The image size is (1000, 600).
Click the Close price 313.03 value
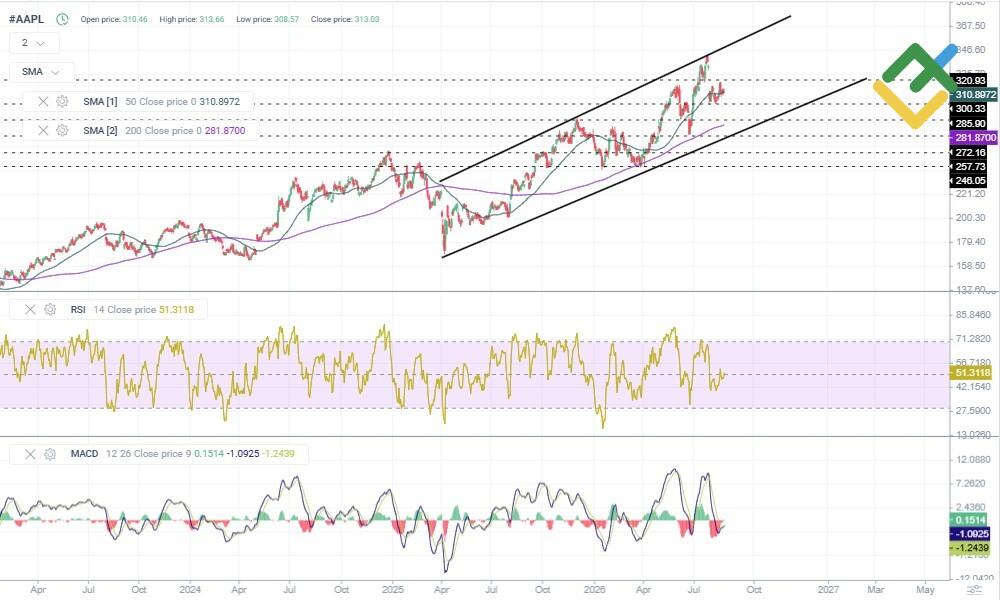tap(367, 19)
